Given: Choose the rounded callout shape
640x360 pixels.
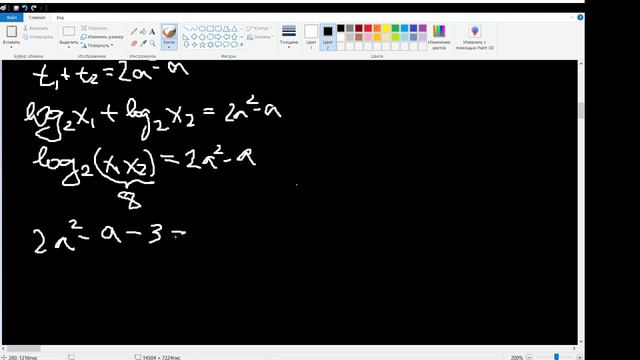Looking at the screenshot, I should [218, 44].
